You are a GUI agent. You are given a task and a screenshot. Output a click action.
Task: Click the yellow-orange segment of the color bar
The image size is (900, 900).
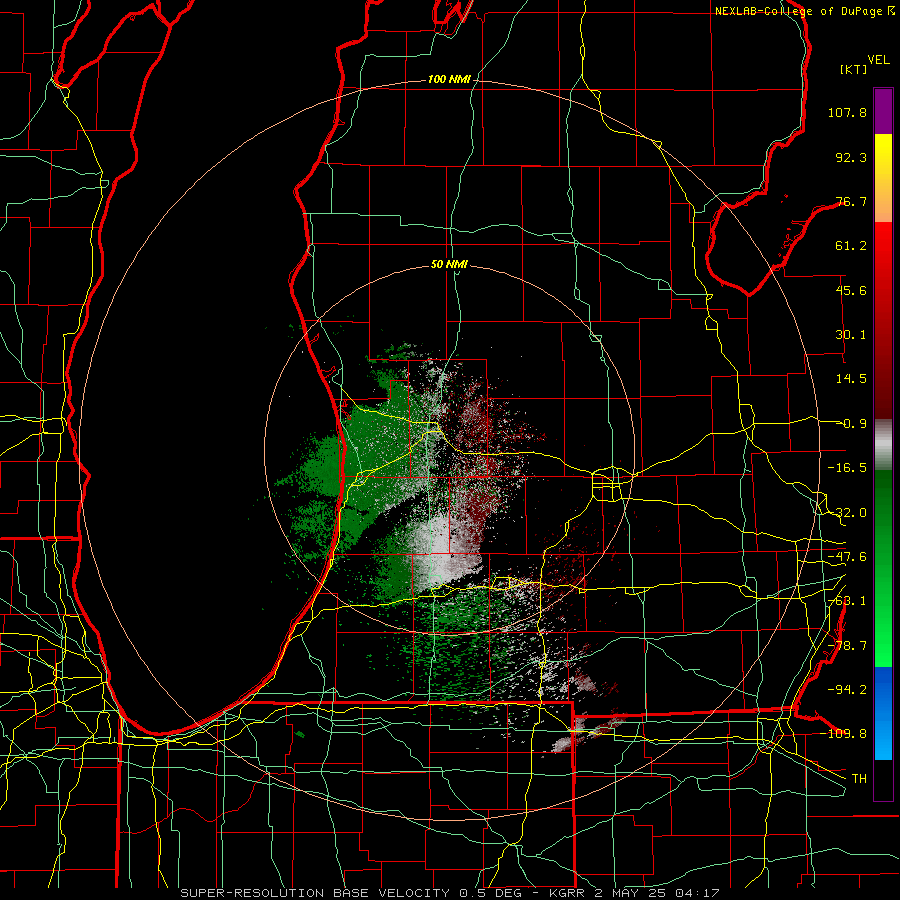[x=883, y=178]
